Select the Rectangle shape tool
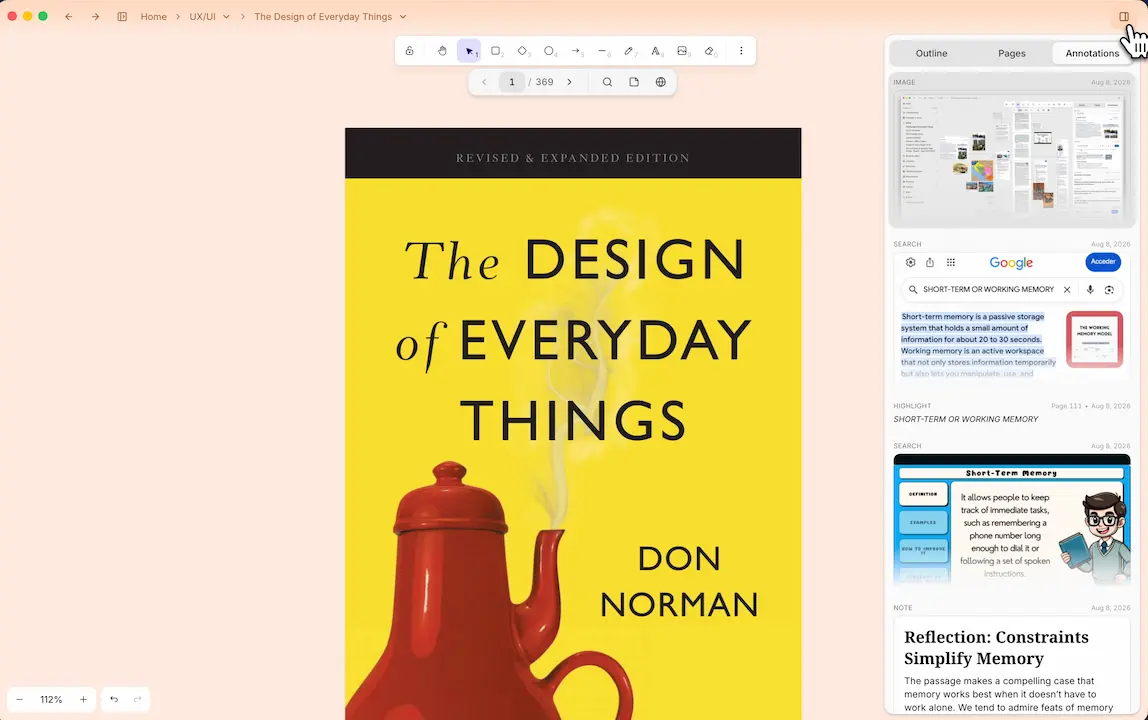The width and height of the screenshot is (1148, 720). (496, 51)
